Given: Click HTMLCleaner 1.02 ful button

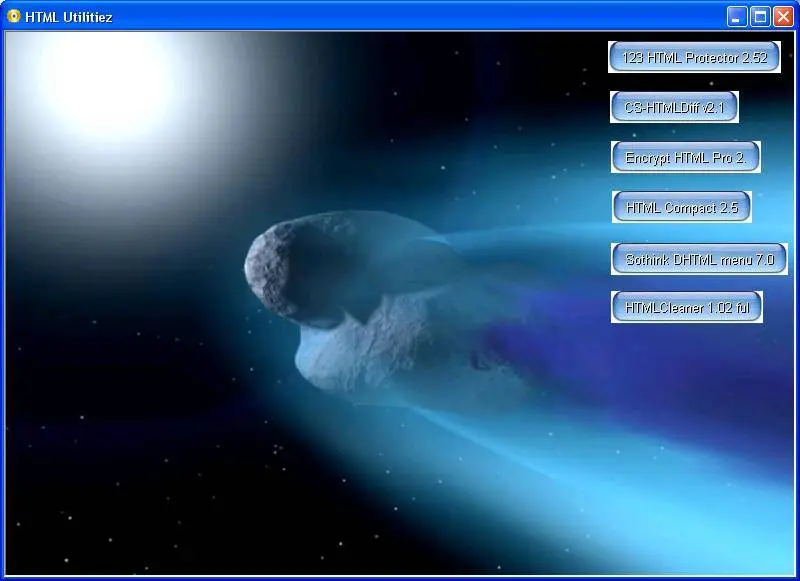Looking at the screenshot, I should [687, 307].
